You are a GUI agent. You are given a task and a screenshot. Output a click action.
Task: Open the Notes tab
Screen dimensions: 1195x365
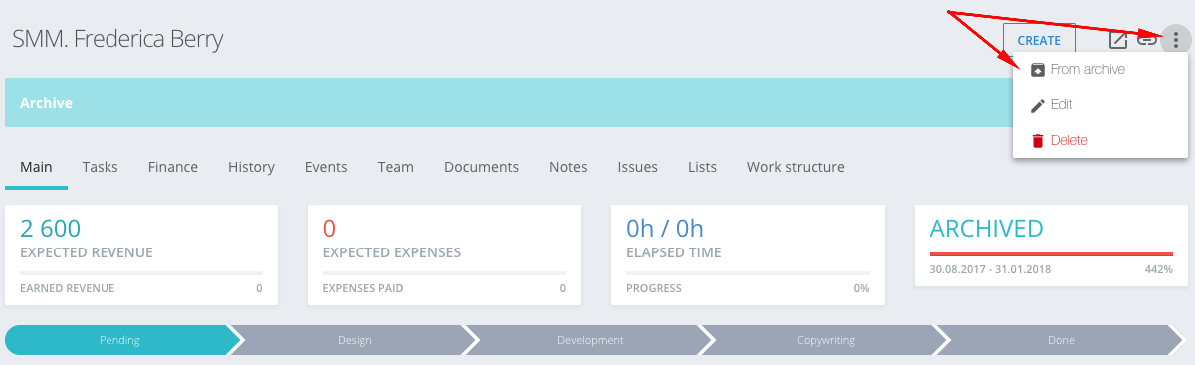569,167
